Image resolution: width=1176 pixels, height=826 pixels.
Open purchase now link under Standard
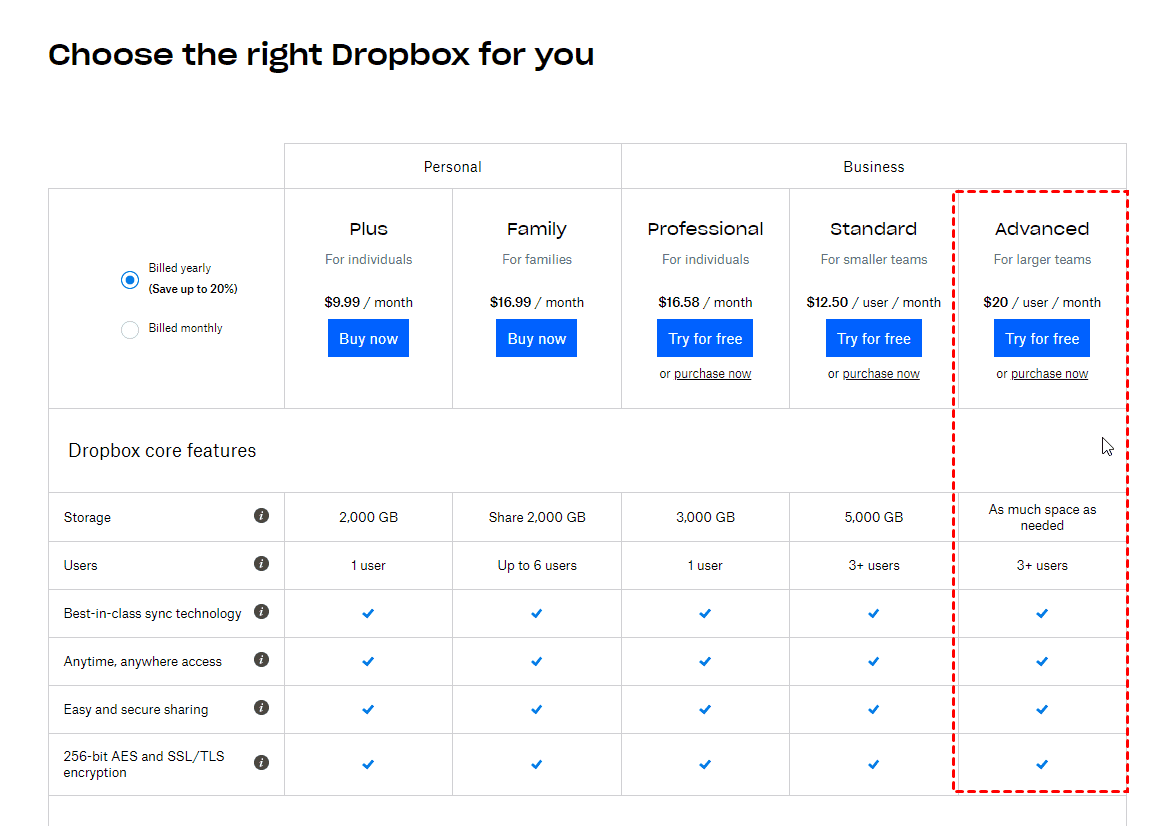[880, 374]
